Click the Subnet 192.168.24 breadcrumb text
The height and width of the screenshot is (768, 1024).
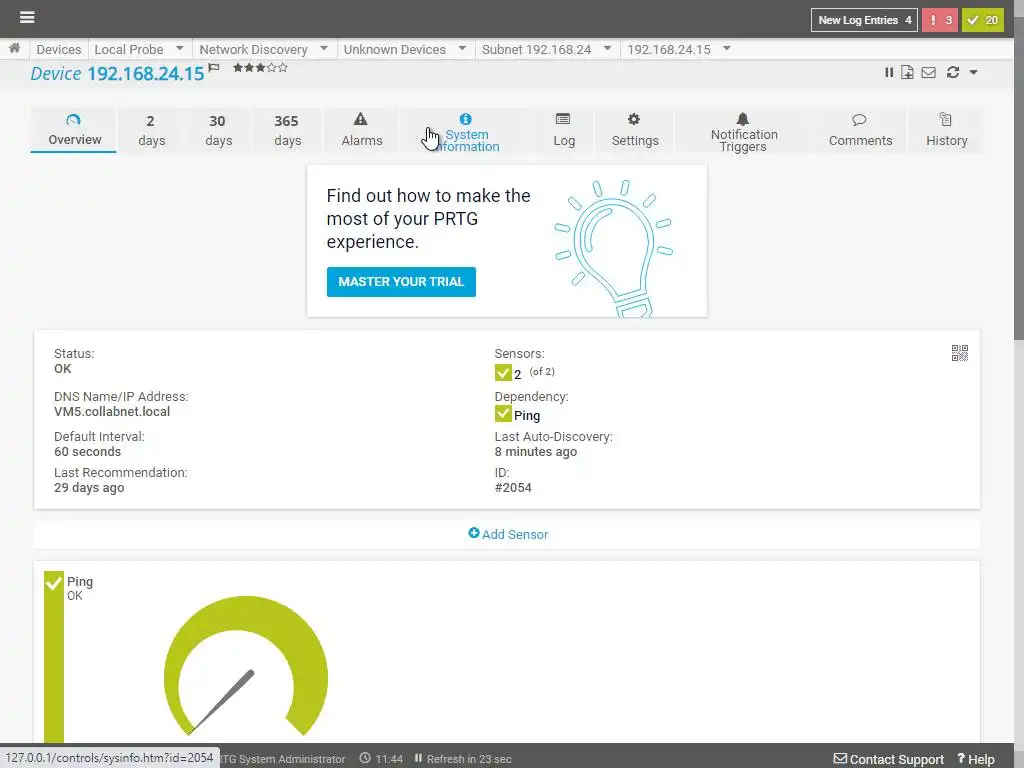tap(536, 49)
